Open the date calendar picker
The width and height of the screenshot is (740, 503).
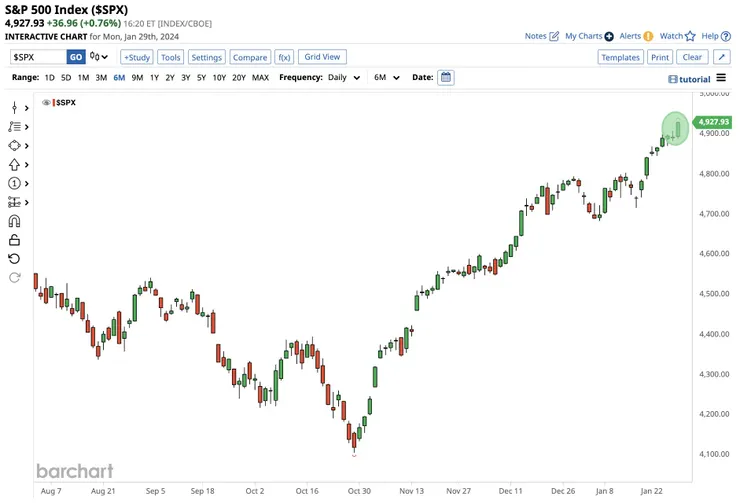tap(446, 77)
